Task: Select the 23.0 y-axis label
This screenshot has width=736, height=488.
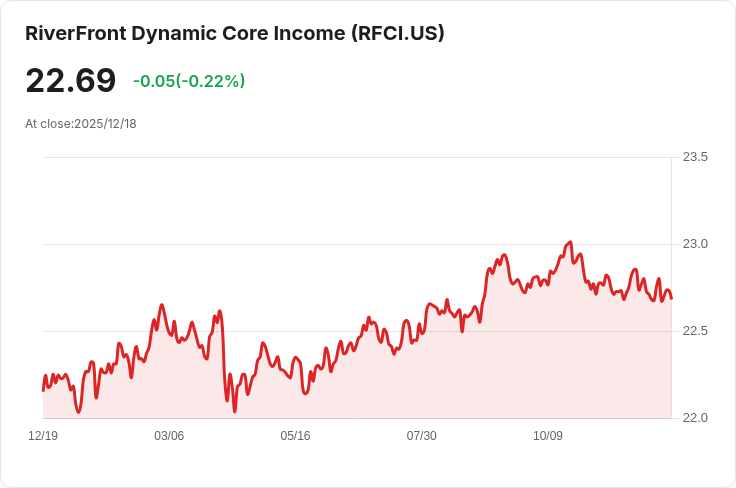Action: [695, 244]
